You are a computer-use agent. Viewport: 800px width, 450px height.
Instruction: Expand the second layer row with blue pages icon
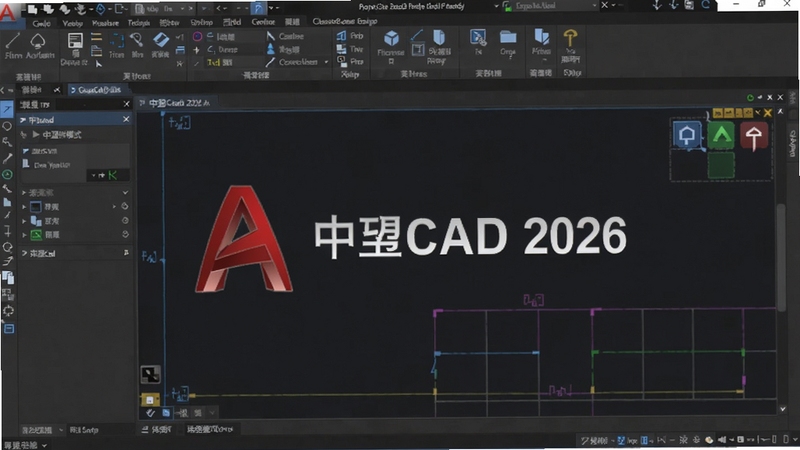coord(24,221)
